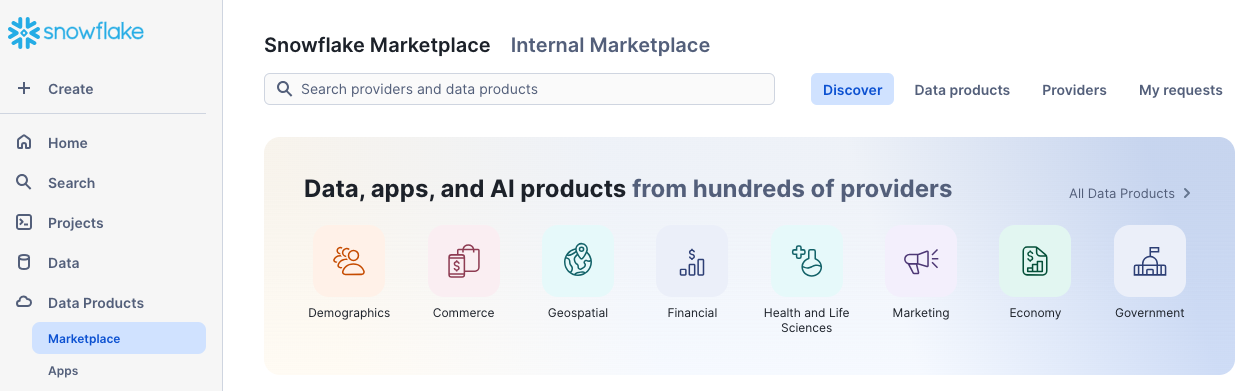Select the Geospatial globe icon
This screenshot has width=1250, height=391.
(x=578, y=261)
